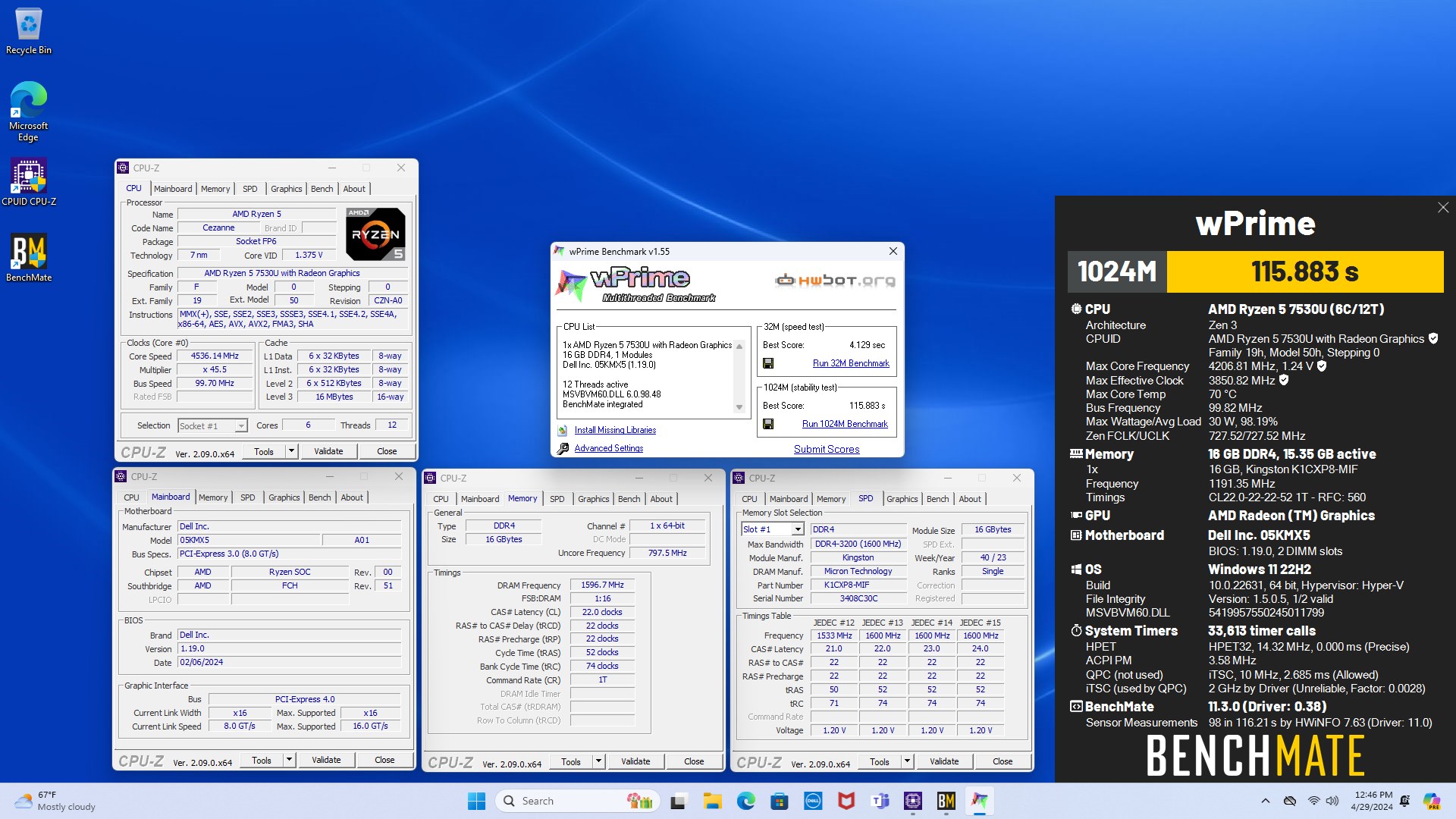Click the 115.883 s yellow score banner

coord(1304,271)
